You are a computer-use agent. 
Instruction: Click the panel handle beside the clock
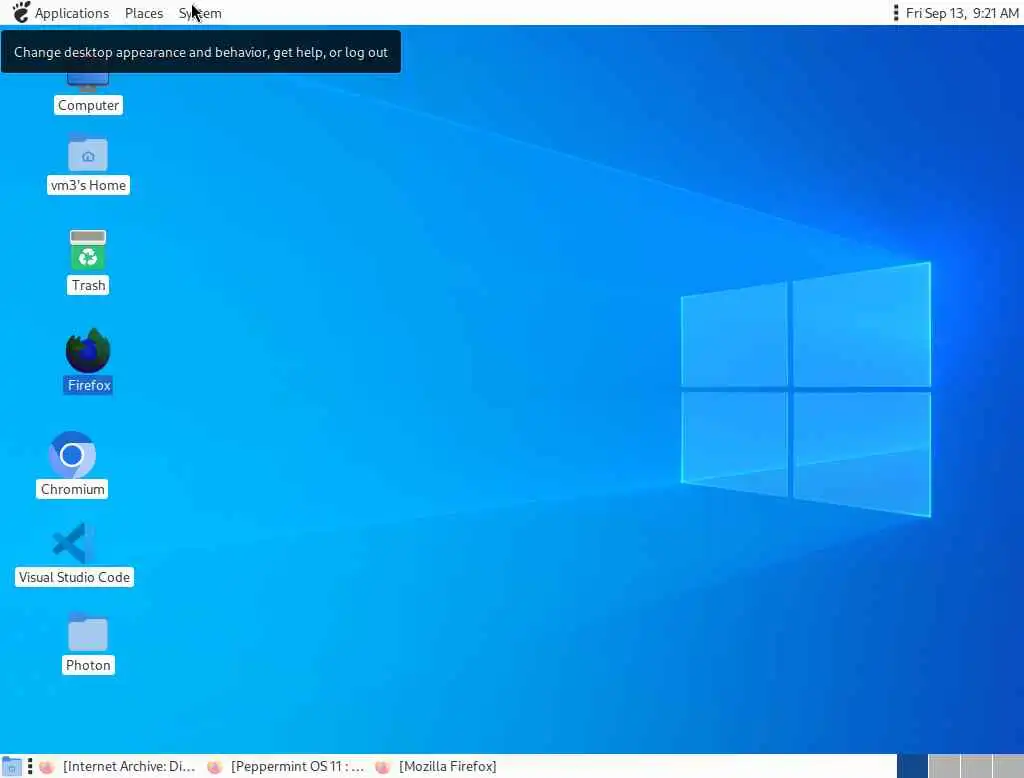tap(895, 13)
